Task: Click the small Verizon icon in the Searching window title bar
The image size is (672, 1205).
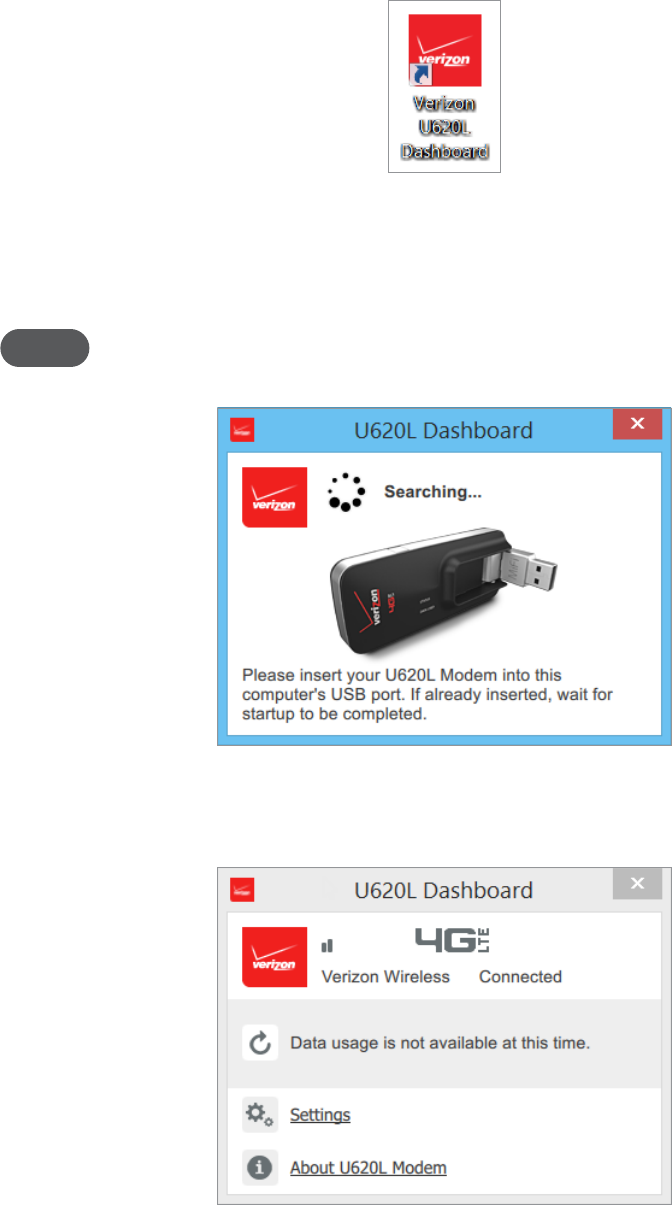Action: [242, 430]
